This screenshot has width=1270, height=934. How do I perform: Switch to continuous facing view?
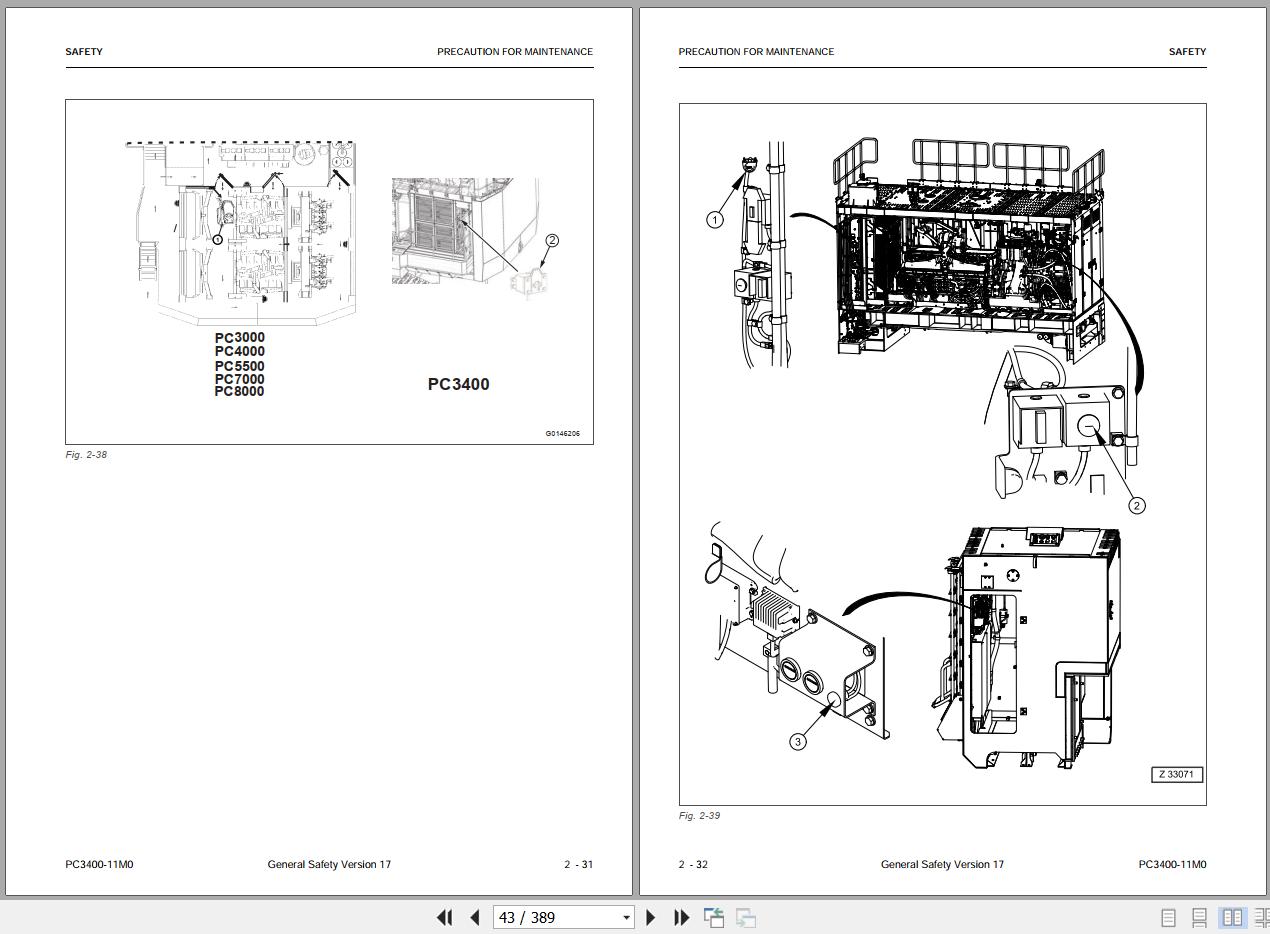click(x=1261, y=917)
